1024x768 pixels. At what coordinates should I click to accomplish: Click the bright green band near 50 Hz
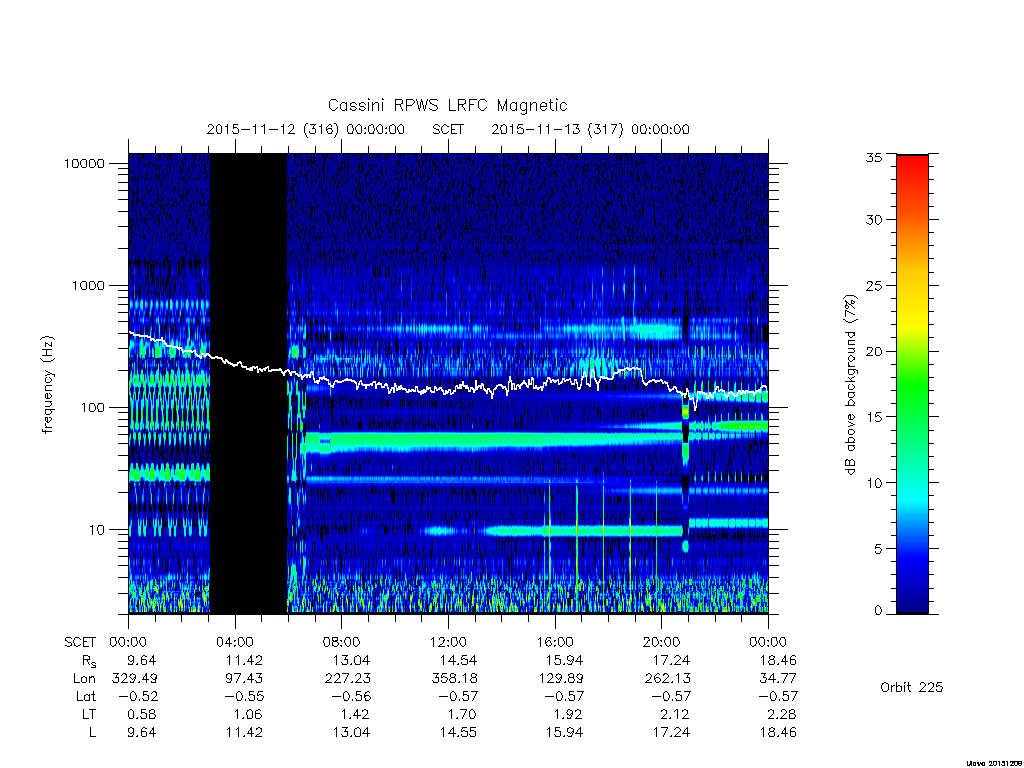coord(496,441)
